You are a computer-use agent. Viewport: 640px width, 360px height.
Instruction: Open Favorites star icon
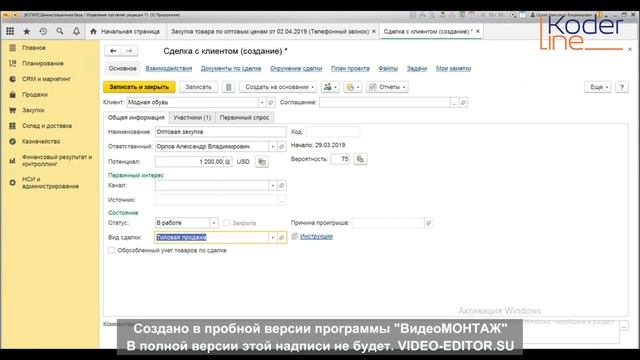point(27,31)
